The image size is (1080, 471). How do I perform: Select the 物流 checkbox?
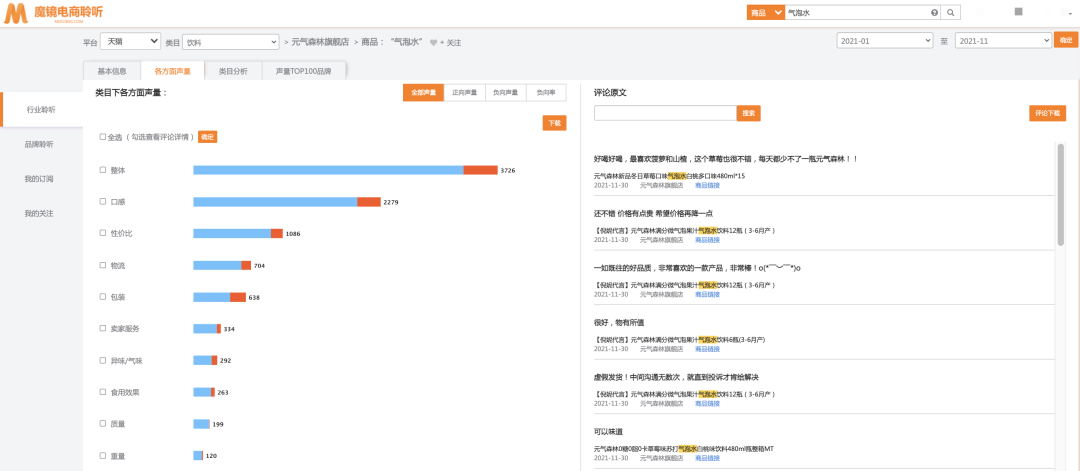tap(103, 265)
